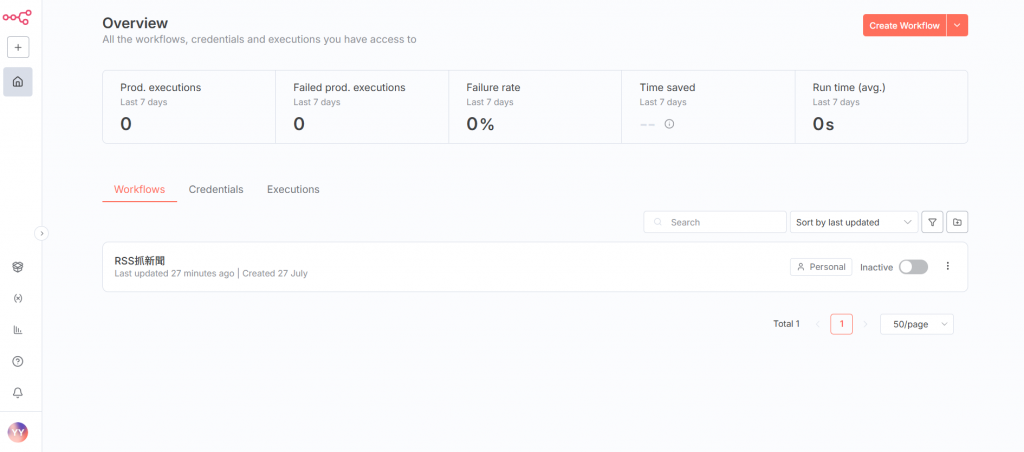This screenshot has width=1024, height=452.
Task: Toggle the RSS抓新聞 workflow active switch
Action: (x=913, y=267)
